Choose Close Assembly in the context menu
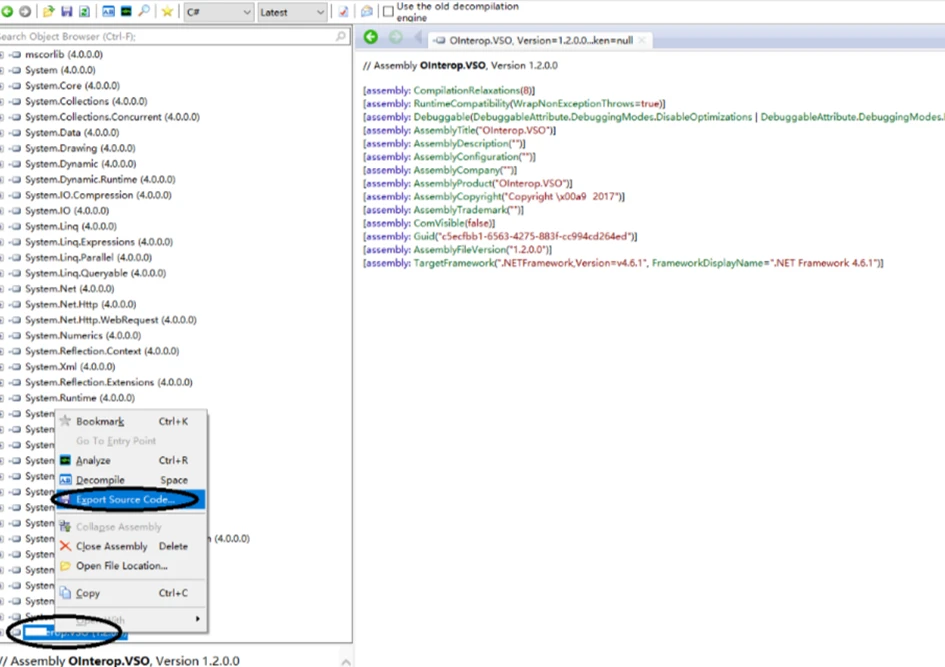The width and height of the screenshot is (945, 667). pos(111,546)
